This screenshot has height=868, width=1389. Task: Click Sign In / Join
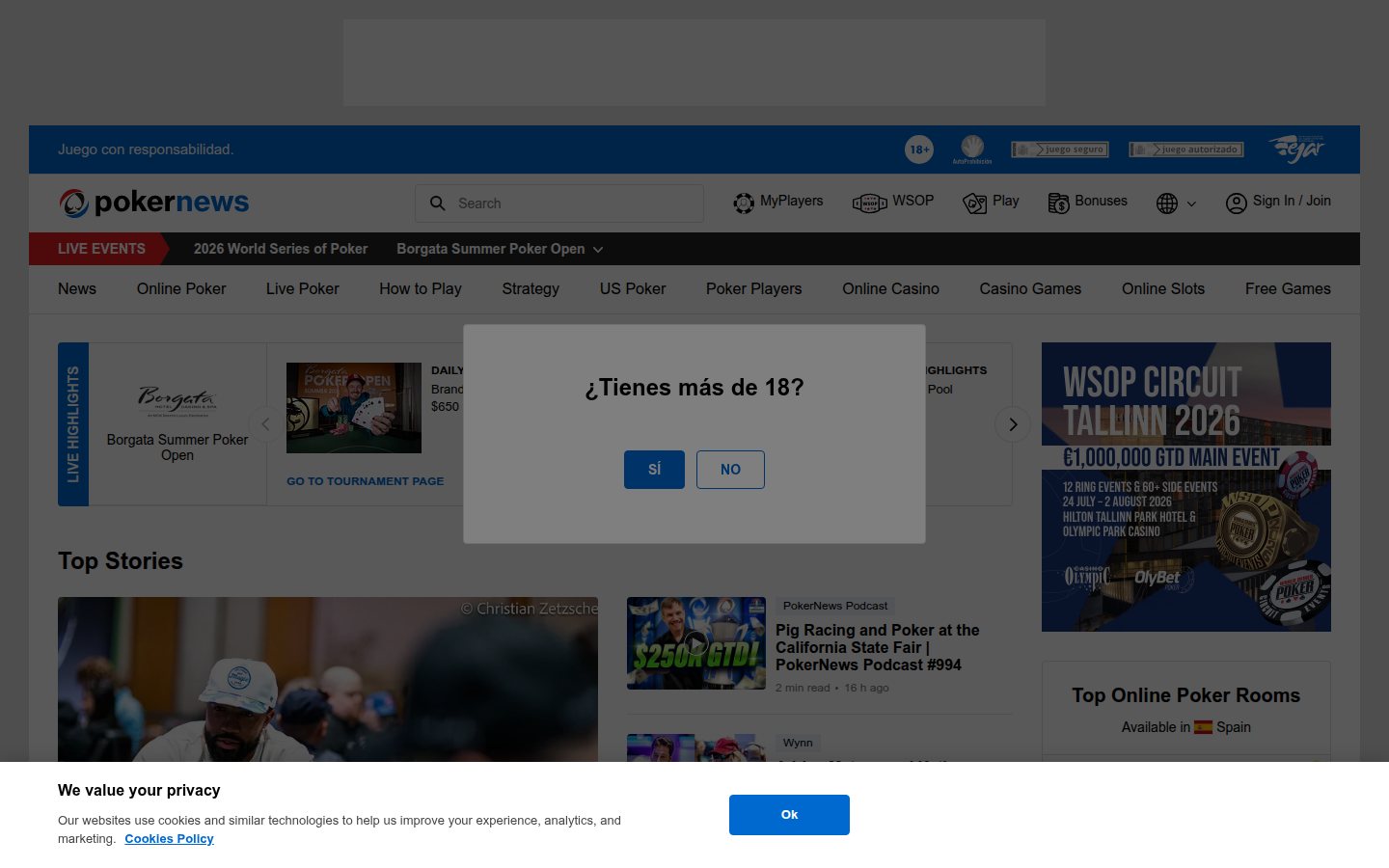tap(1278, 202)
